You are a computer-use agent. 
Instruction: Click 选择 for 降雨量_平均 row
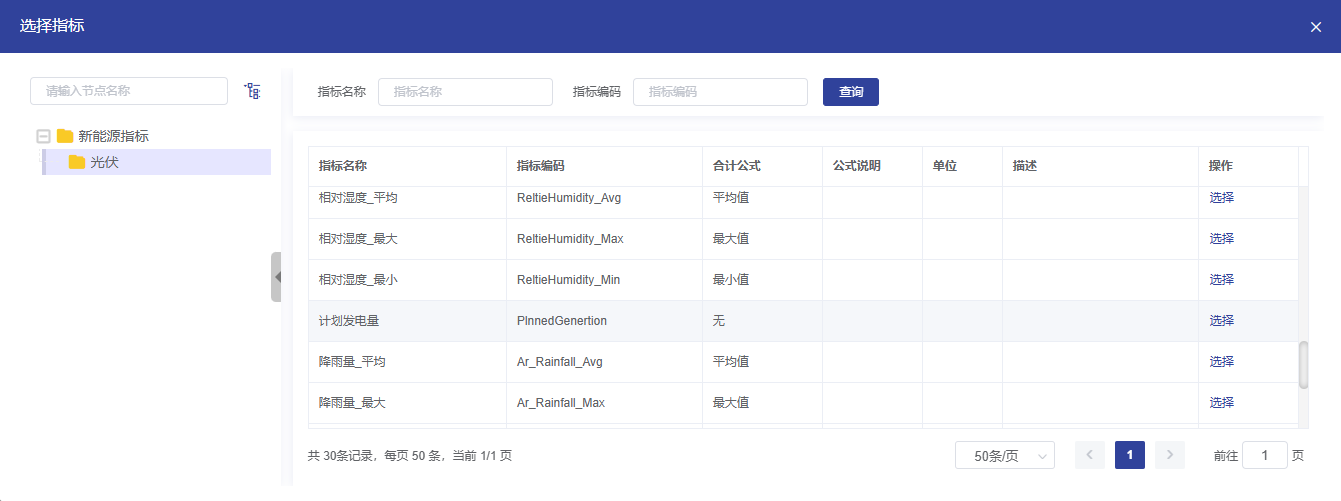(x=1221, y=362)
